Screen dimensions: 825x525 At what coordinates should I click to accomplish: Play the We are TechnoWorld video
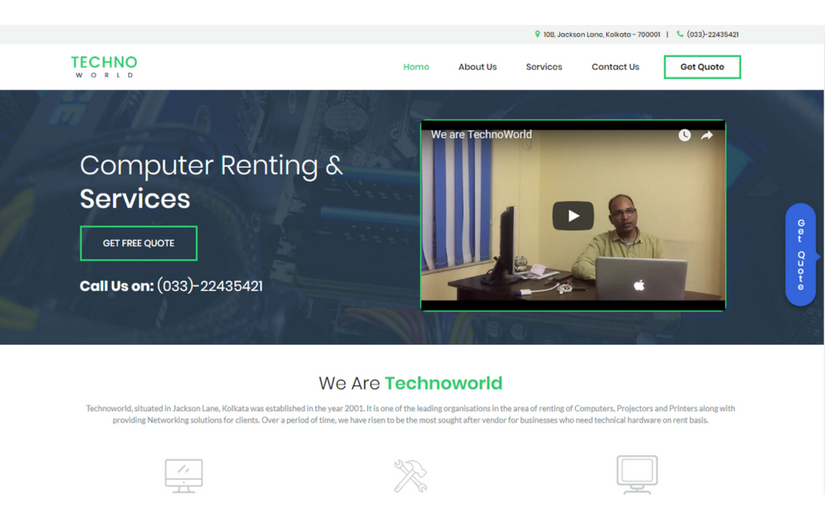(x=573, y=216)
